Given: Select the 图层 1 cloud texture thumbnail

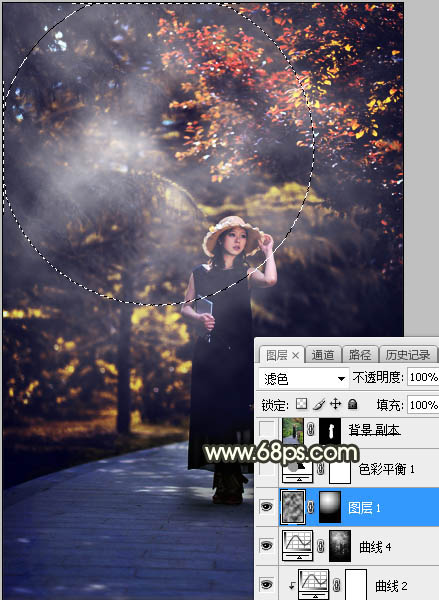Looking at the screenshot, I should tap(293, 507).
